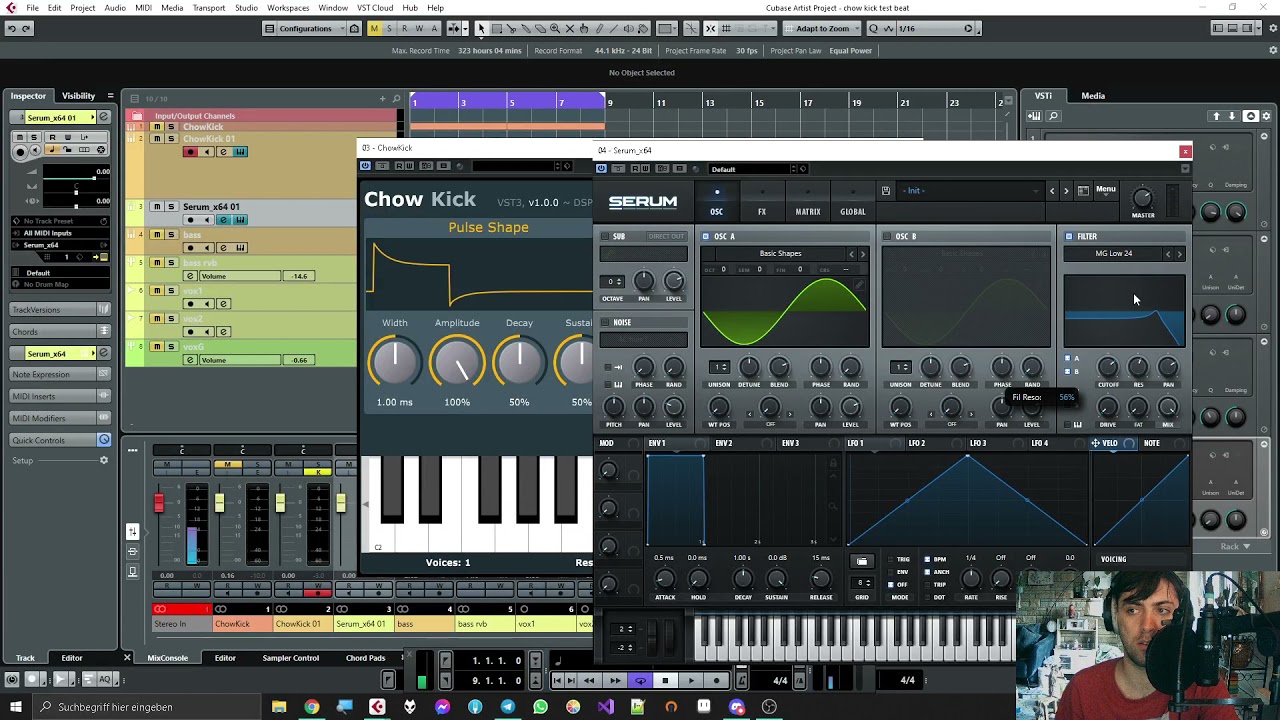Select the next OSC A wavetable
The image size is (1280, 720).
click(863, 254)
